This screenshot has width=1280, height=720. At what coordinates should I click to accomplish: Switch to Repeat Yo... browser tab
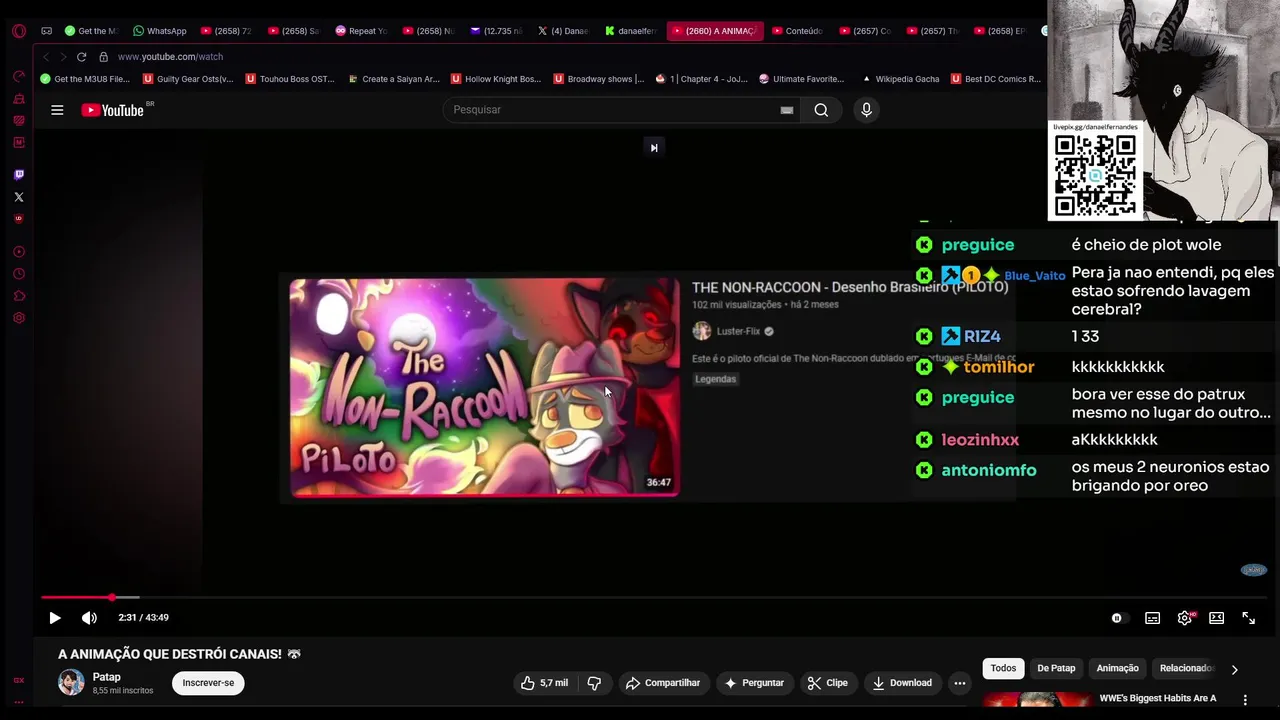(x=361, y=31)
